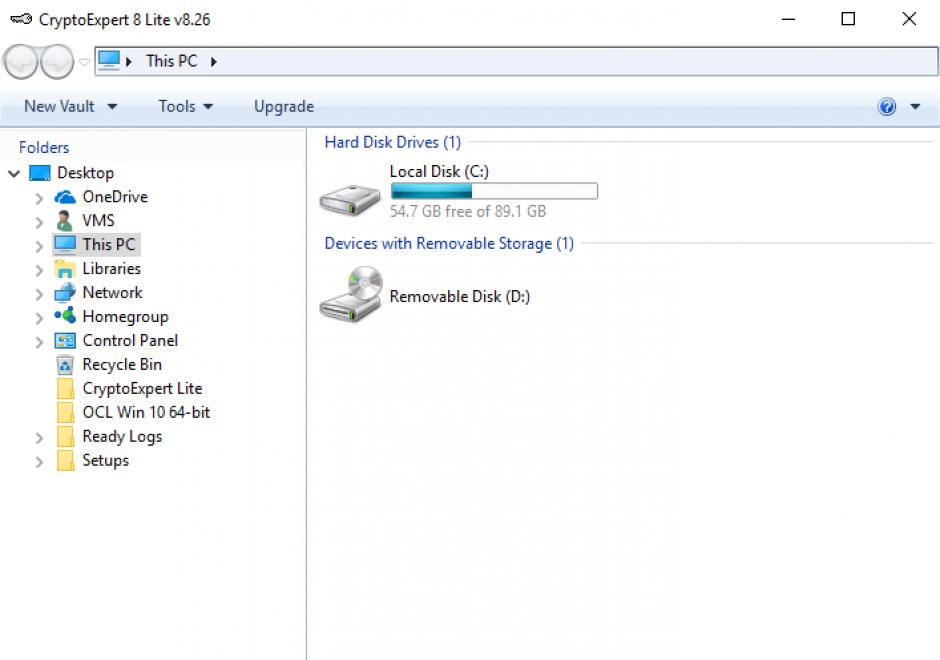Image resolution: width=940 pixels, height=660 pixels.
Task: Click the Local Disk (C:) drive icon
Action: click(x=350, y=200)
